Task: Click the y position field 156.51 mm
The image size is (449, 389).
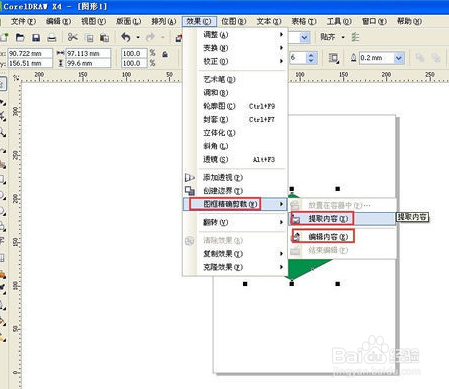Action: (30, 63)
